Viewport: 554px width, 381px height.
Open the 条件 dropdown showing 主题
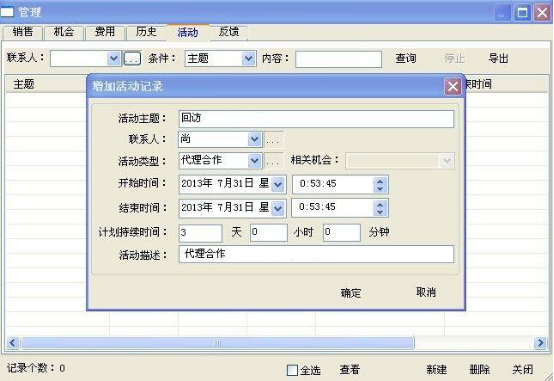pos(248,58)
